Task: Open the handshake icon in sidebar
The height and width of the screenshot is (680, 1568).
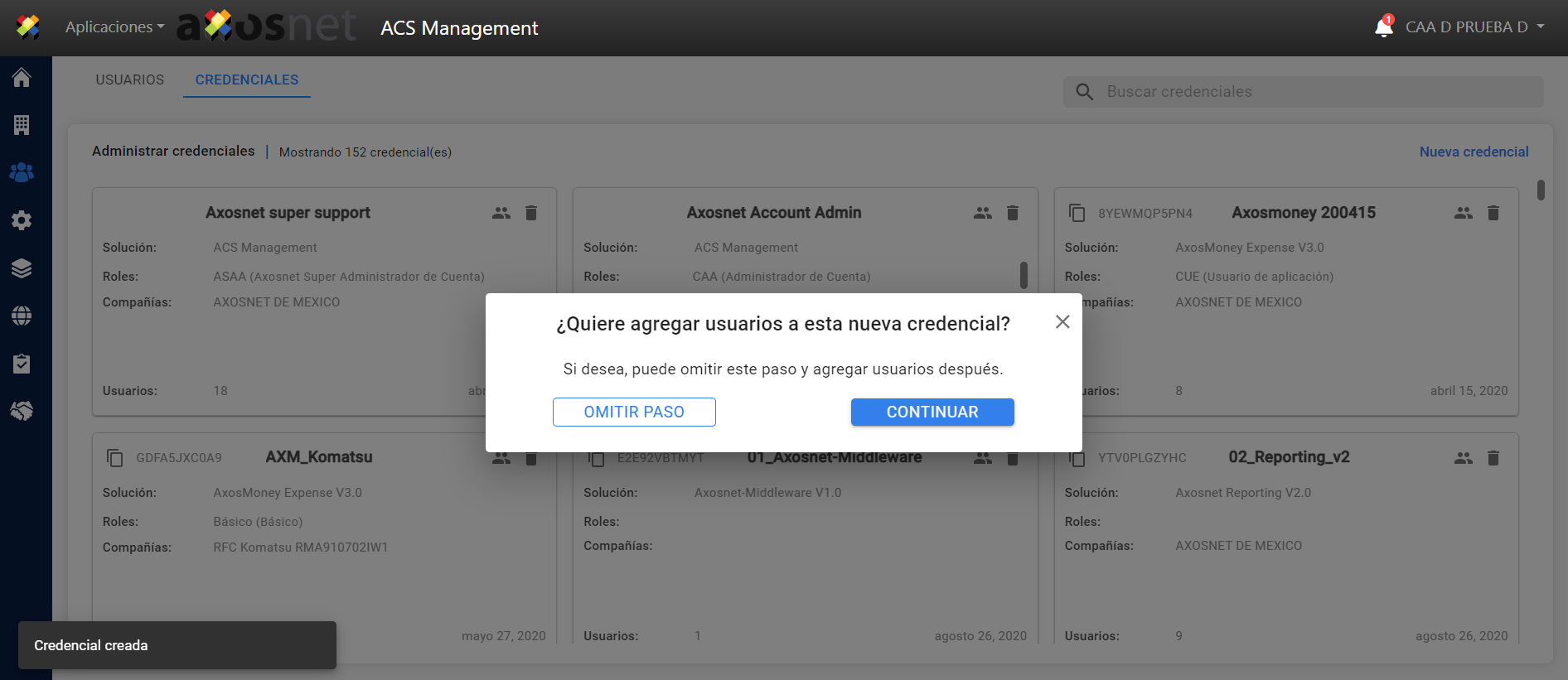Action: 22,411
